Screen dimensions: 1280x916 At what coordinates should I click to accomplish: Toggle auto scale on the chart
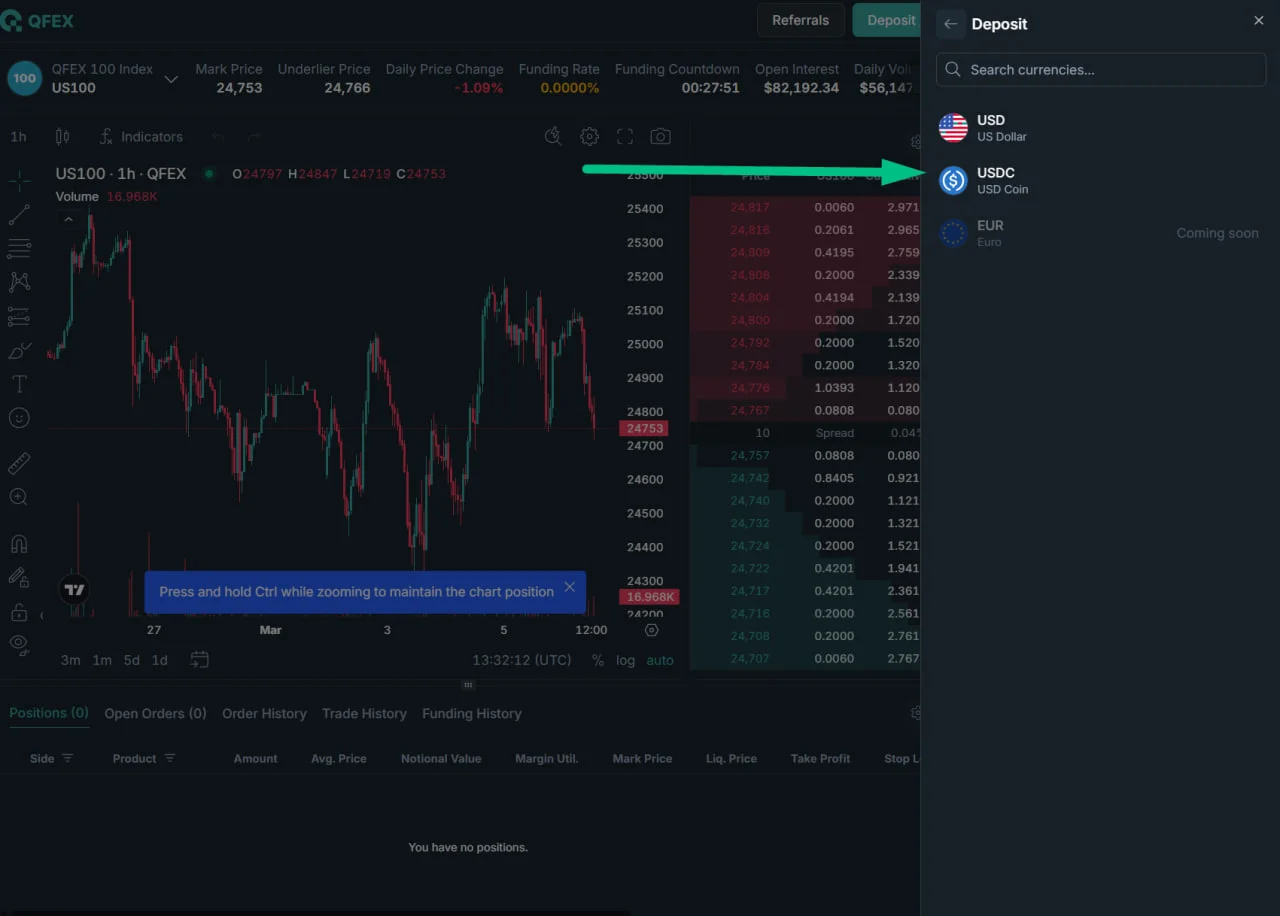coord(660,660)
